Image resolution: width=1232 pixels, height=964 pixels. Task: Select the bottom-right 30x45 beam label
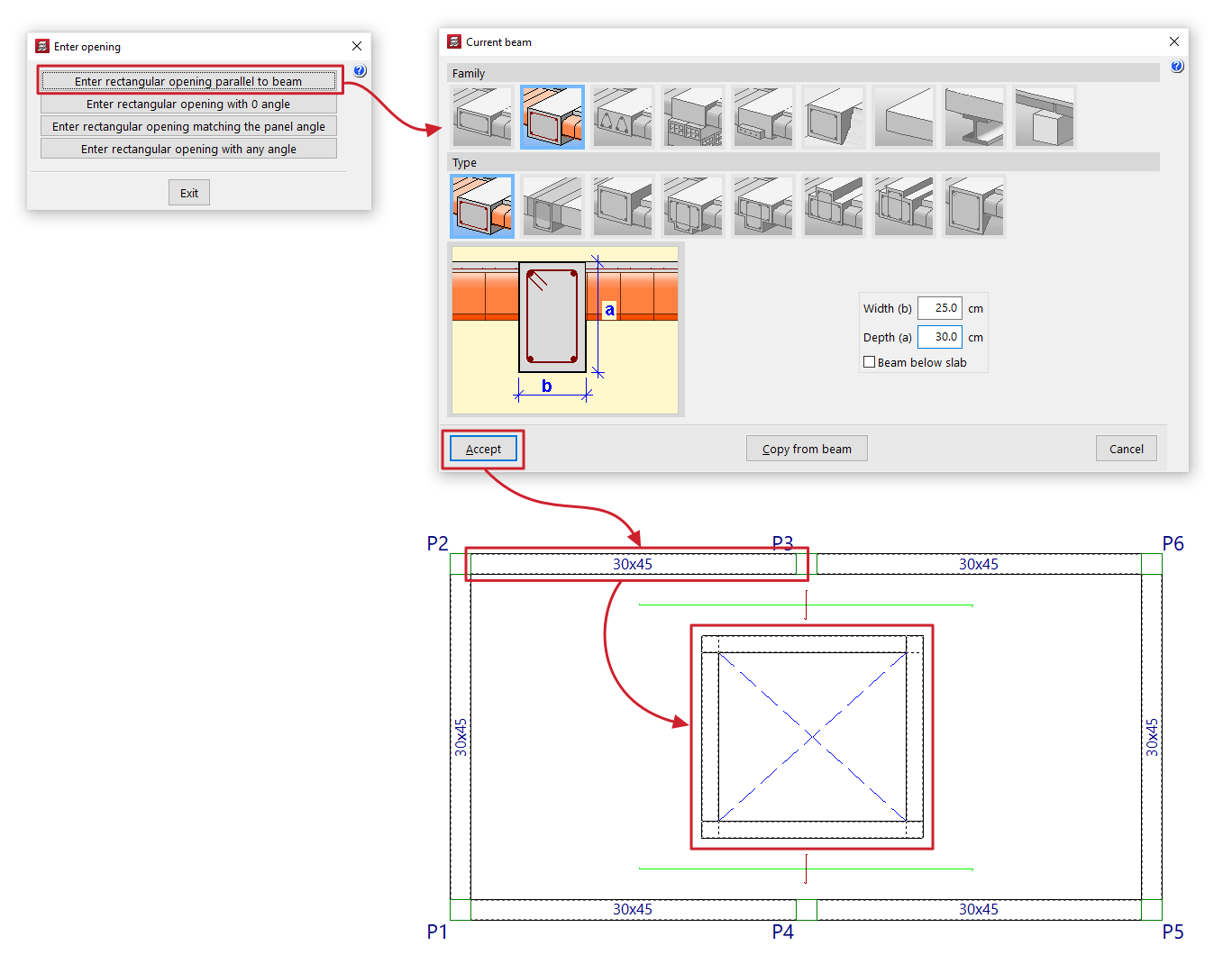click(x=979, y=909)
